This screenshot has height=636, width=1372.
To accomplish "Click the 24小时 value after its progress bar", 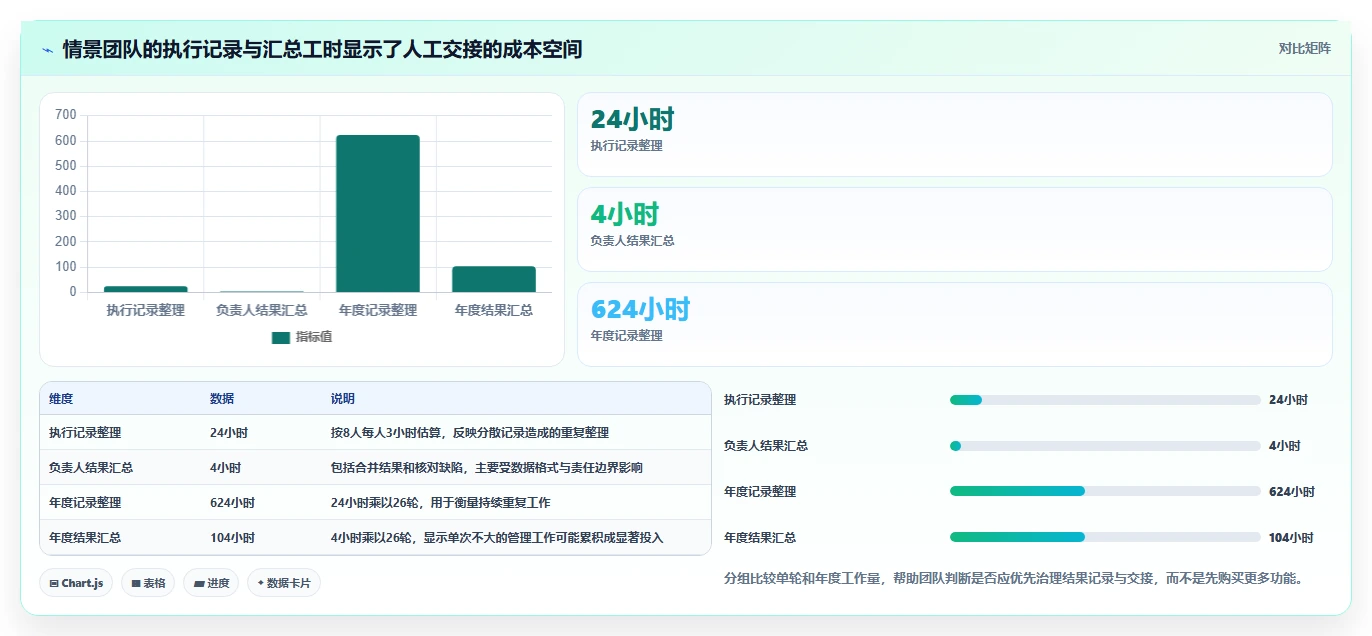I will coord(1288,400).
